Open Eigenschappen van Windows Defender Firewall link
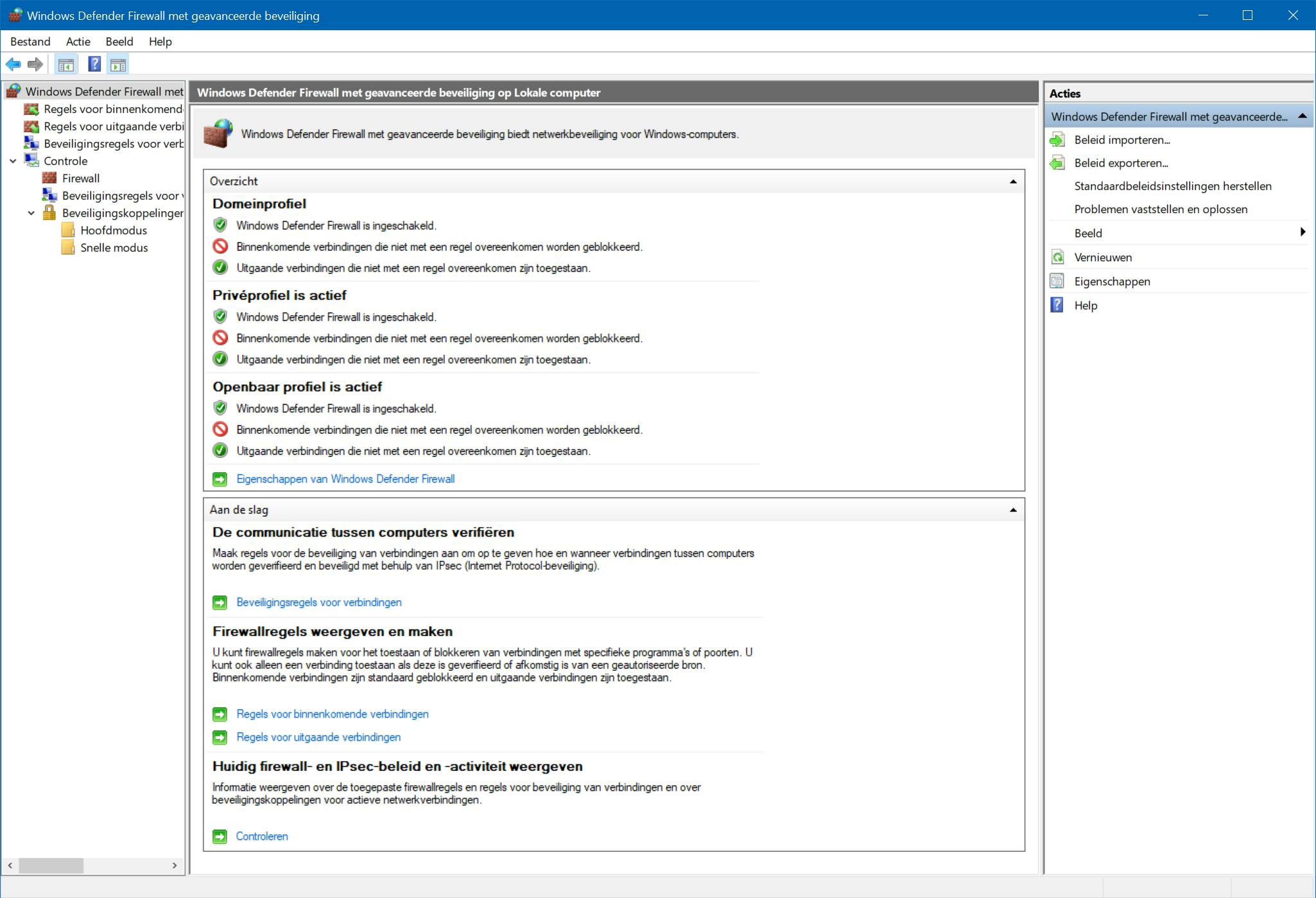The width and height of the screenshot is (1316, 898). 345,479
